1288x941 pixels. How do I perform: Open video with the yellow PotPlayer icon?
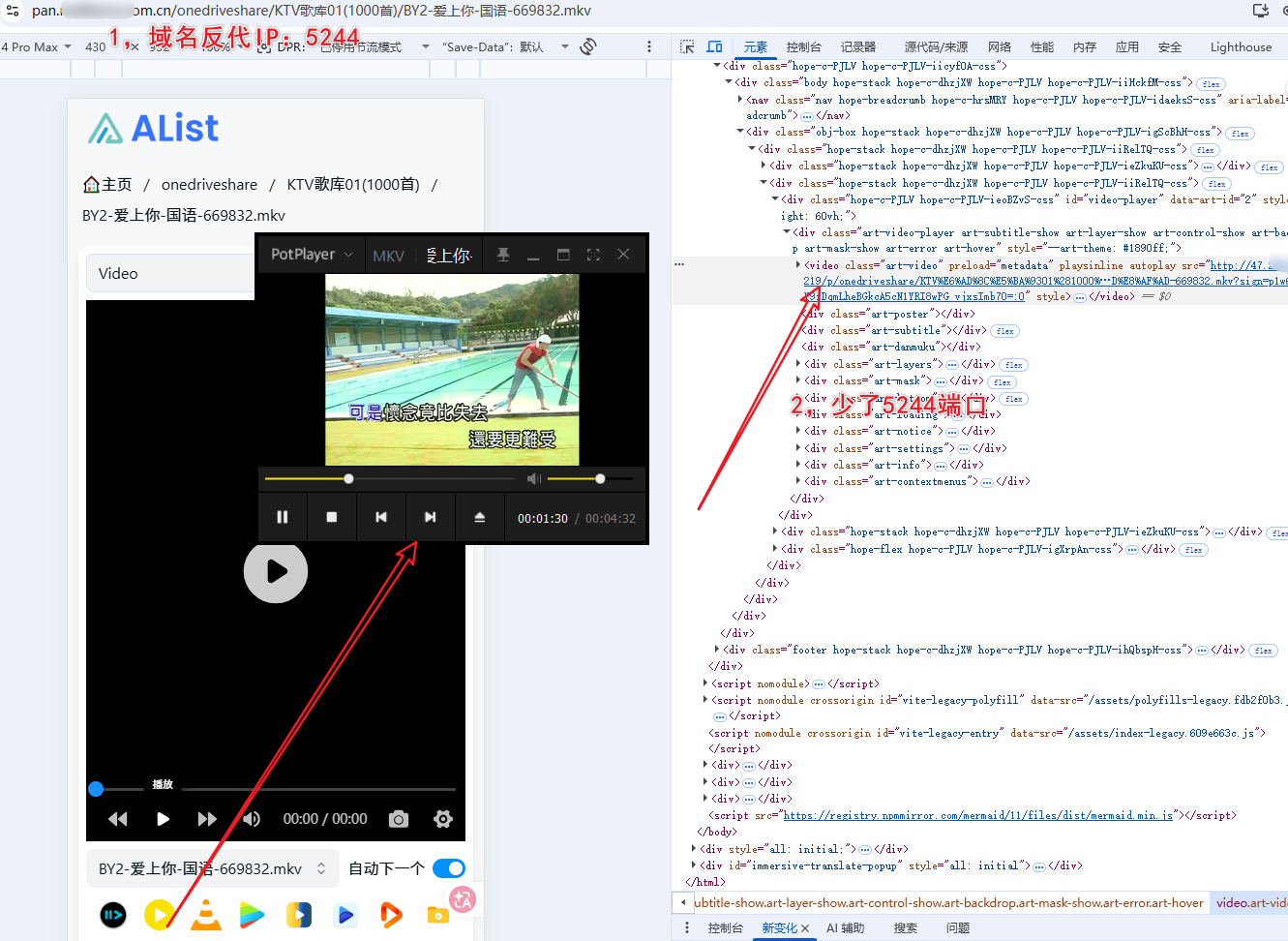159,915
